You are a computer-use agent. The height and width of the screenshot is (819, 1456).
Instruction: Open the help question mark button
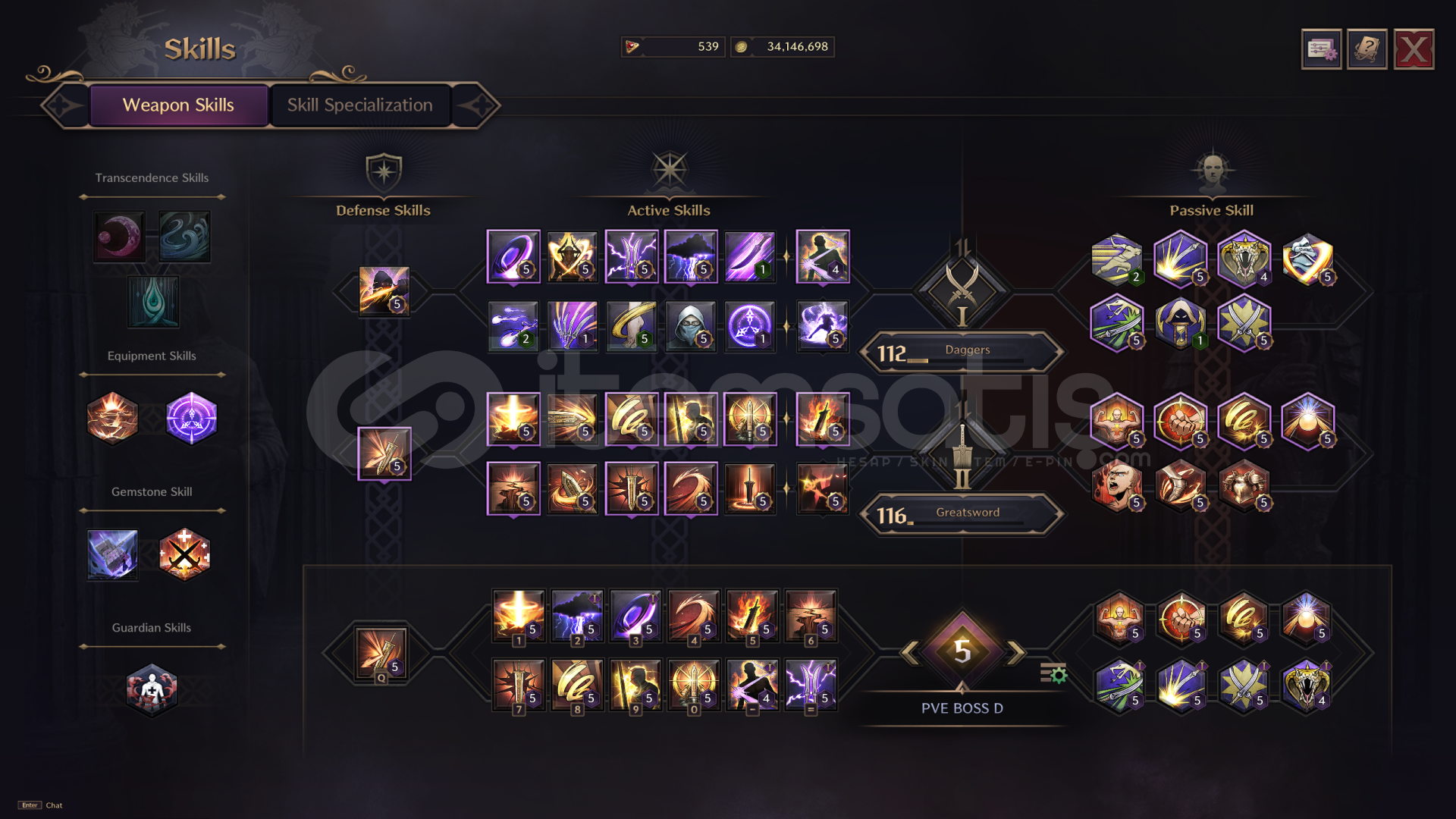1367,49
